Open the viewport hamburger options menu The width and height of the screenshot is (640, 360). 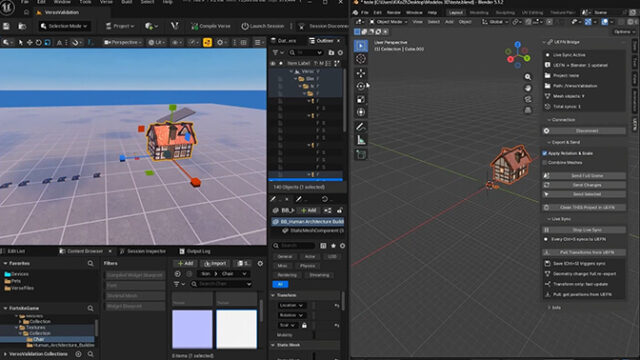tap(258, 42)
